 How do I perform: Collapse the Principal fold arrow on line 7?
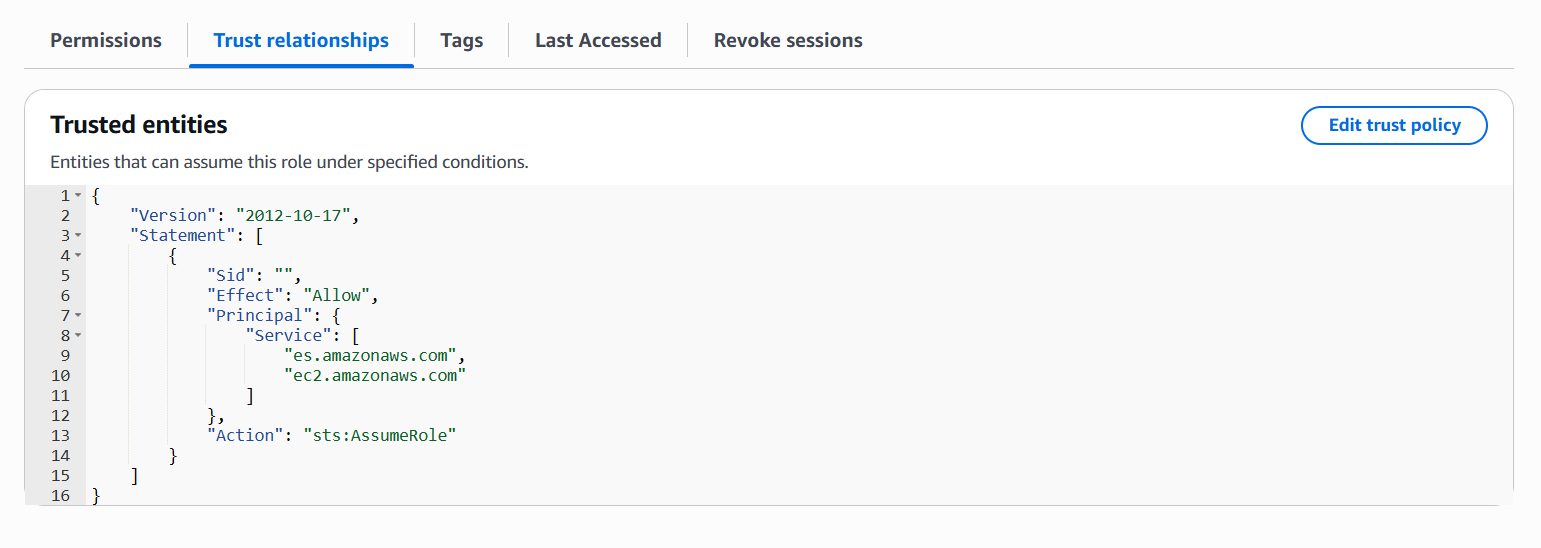[78, 315]
